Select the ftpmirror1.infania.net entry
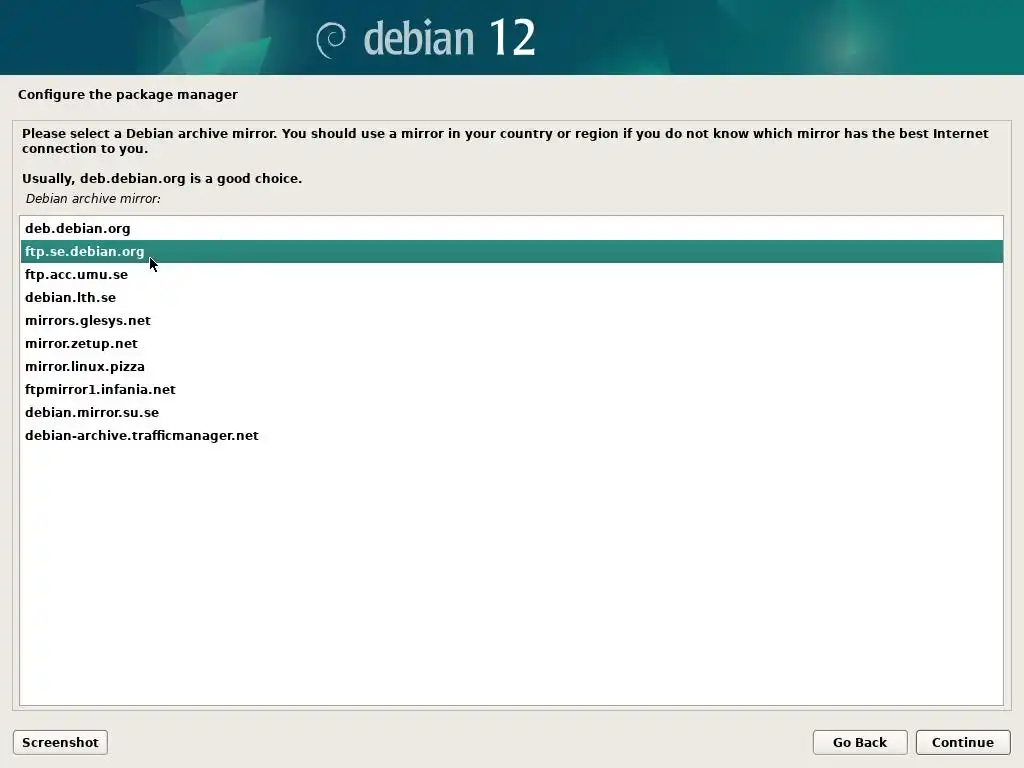The height and width of the screenshot is (768, 1024). coord(511,389)
